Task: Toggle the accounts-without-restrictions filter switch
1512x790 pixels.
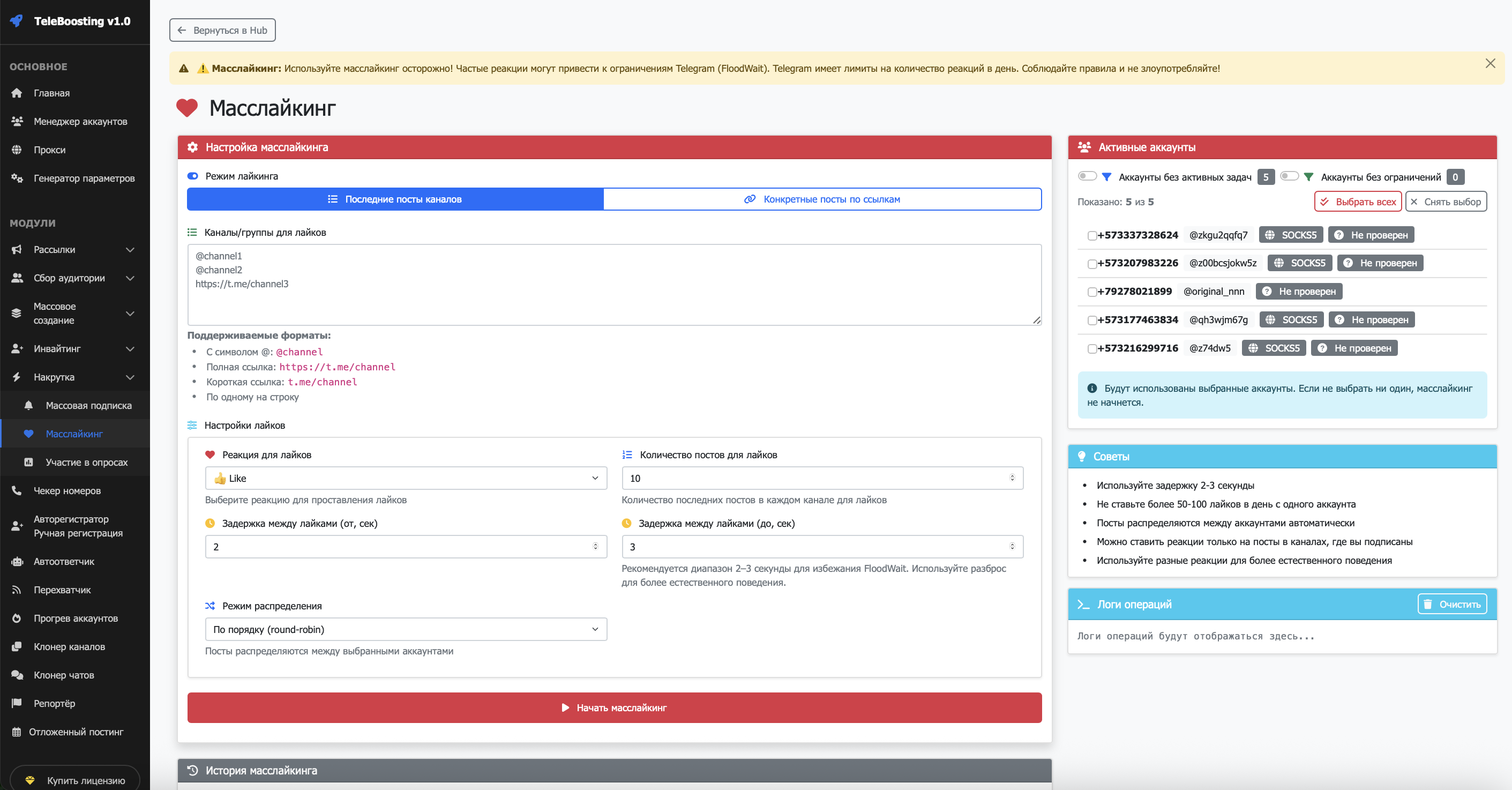Action: [x=1289, y=176]
